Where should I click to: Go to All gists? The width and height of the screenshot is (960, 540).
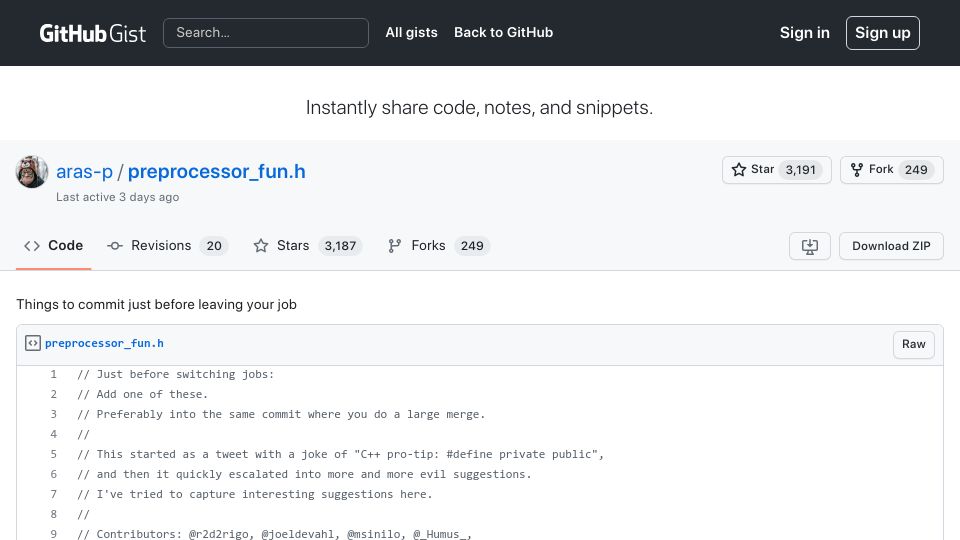tap(411, 32)
